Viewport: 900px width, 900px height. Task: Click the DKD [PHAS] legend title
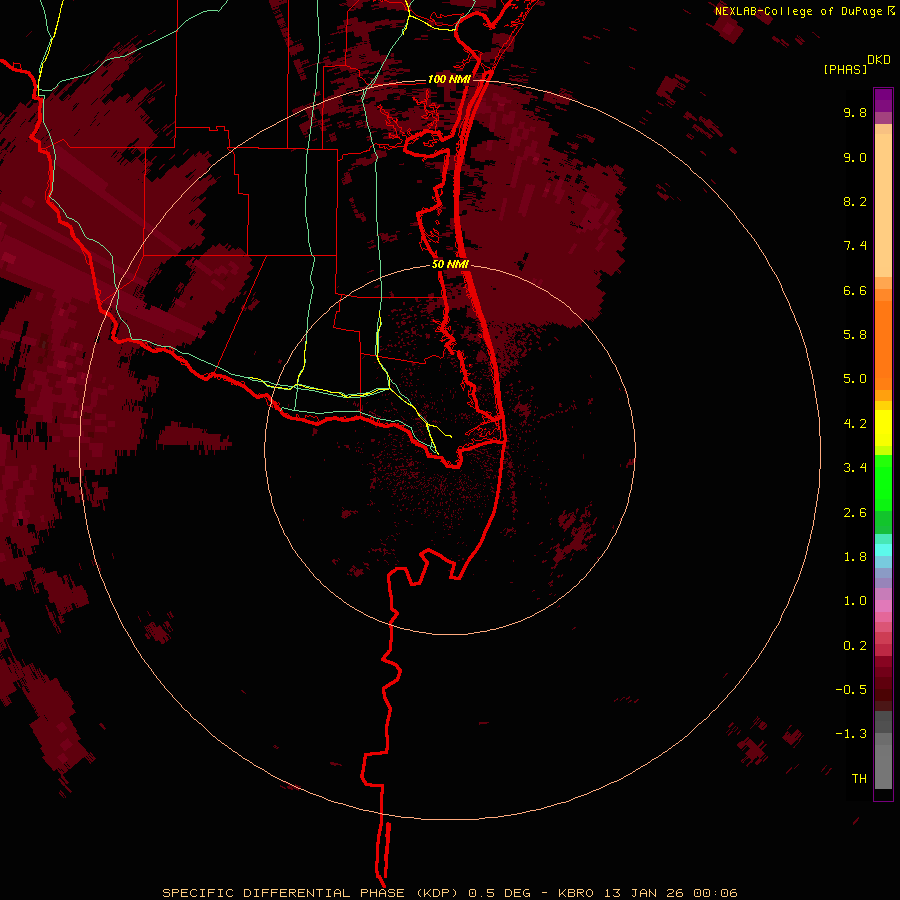(x=856, y=64)
